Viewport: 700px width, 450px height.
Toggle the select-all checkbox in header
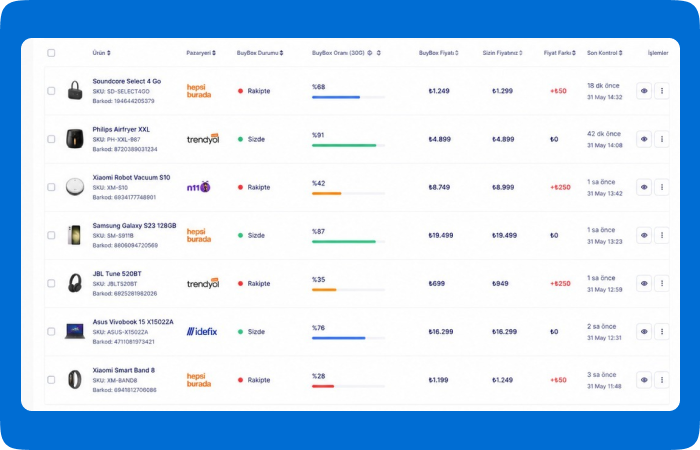coord(51,53)
